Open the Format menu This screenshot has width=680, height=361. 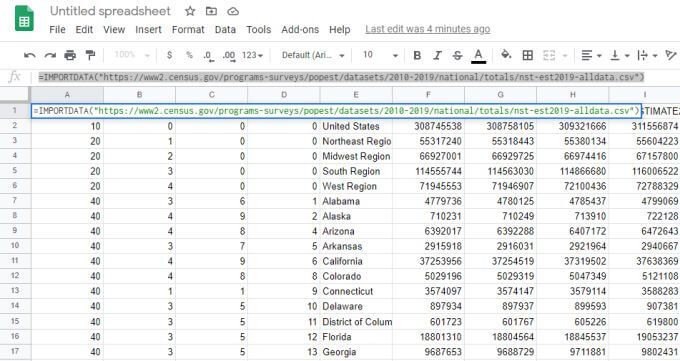pyautogui.click(x=188, y=30)
